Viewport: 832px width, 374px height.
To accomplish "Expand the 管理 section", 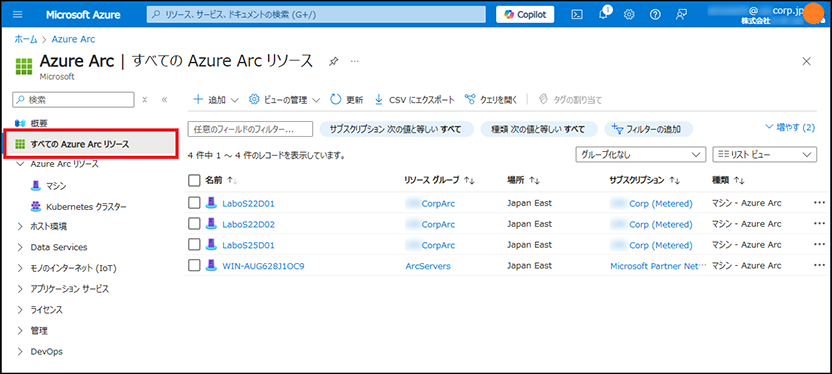I will 20,330.
